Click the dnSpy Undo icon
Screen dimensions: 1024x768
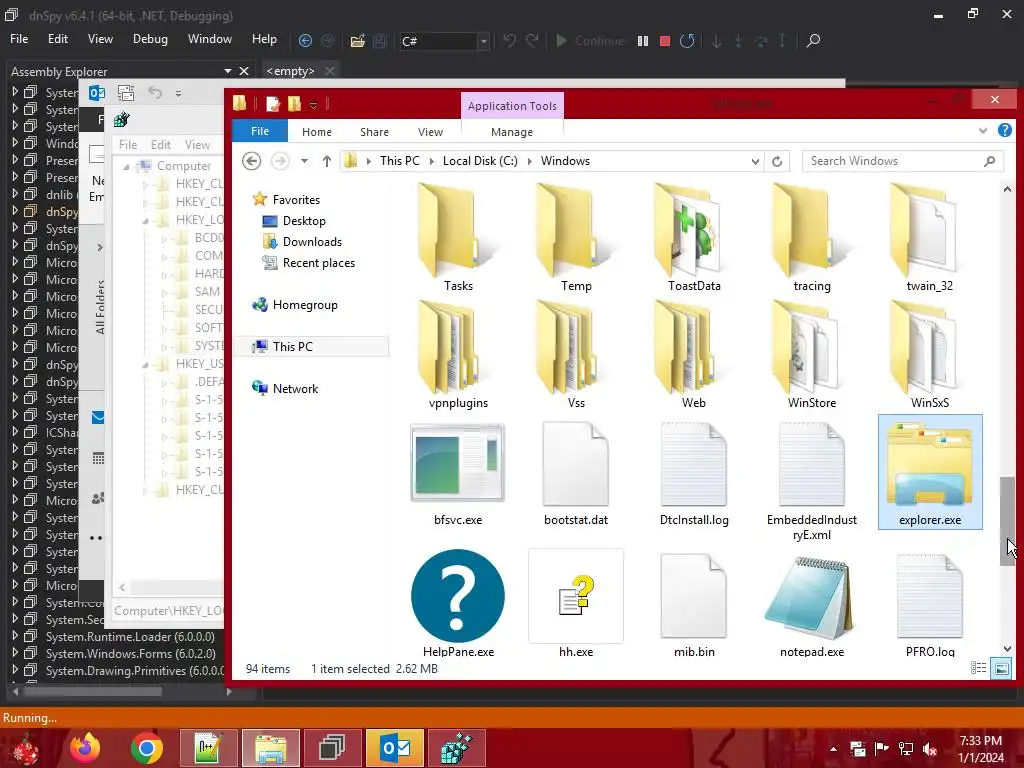[x=509, y=40]
